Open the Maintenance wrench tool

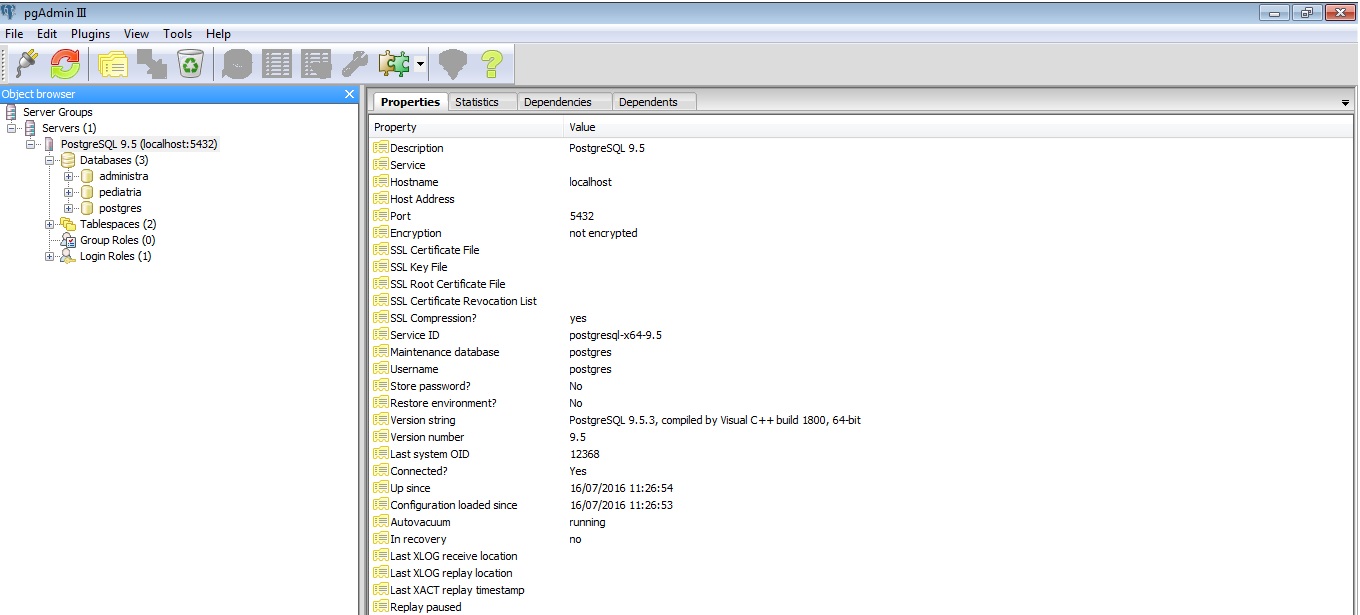(x=355, y=64)
